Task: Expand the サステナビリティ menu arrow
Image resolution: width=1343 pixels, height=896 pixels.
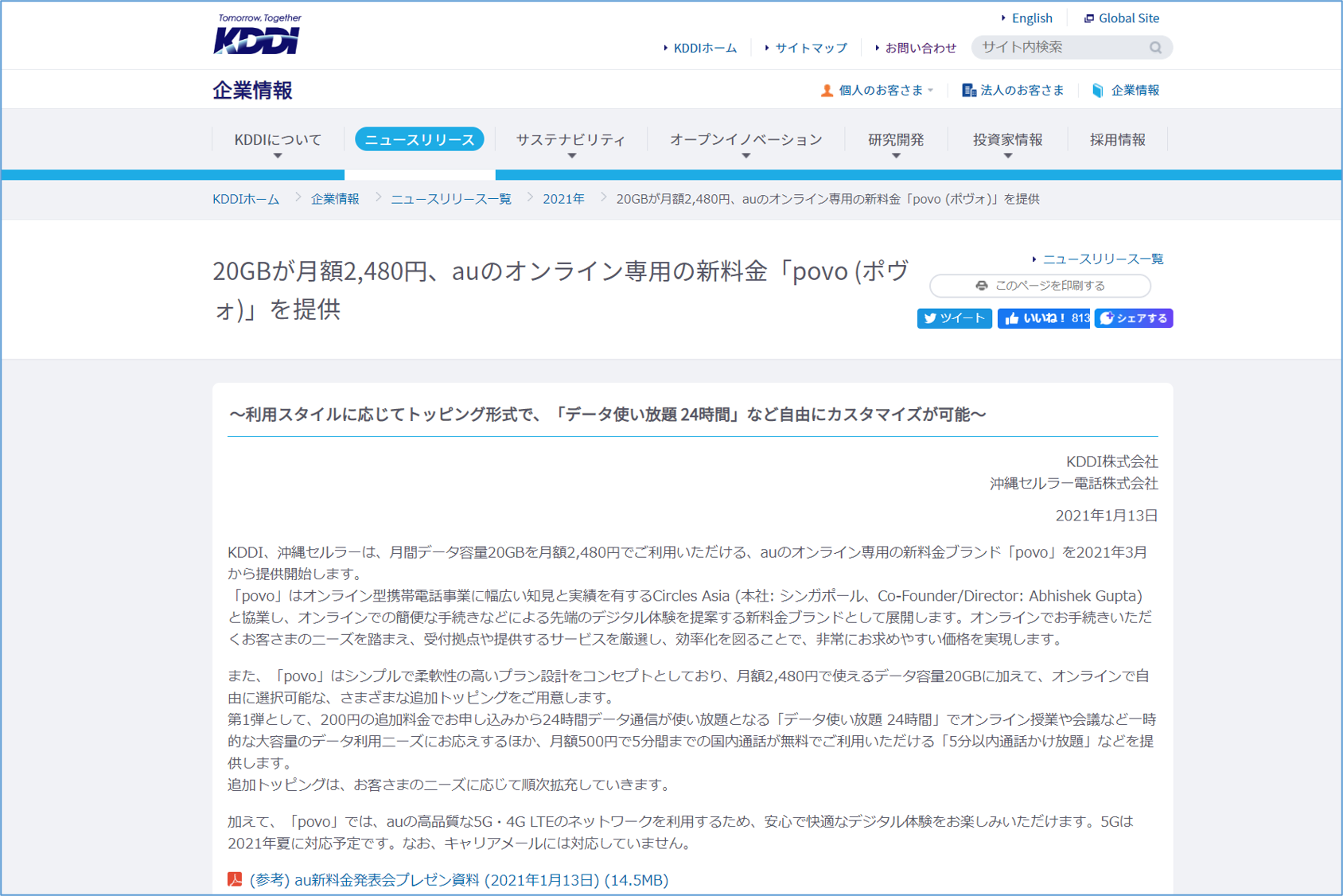Action: click(x=571, y=156)
